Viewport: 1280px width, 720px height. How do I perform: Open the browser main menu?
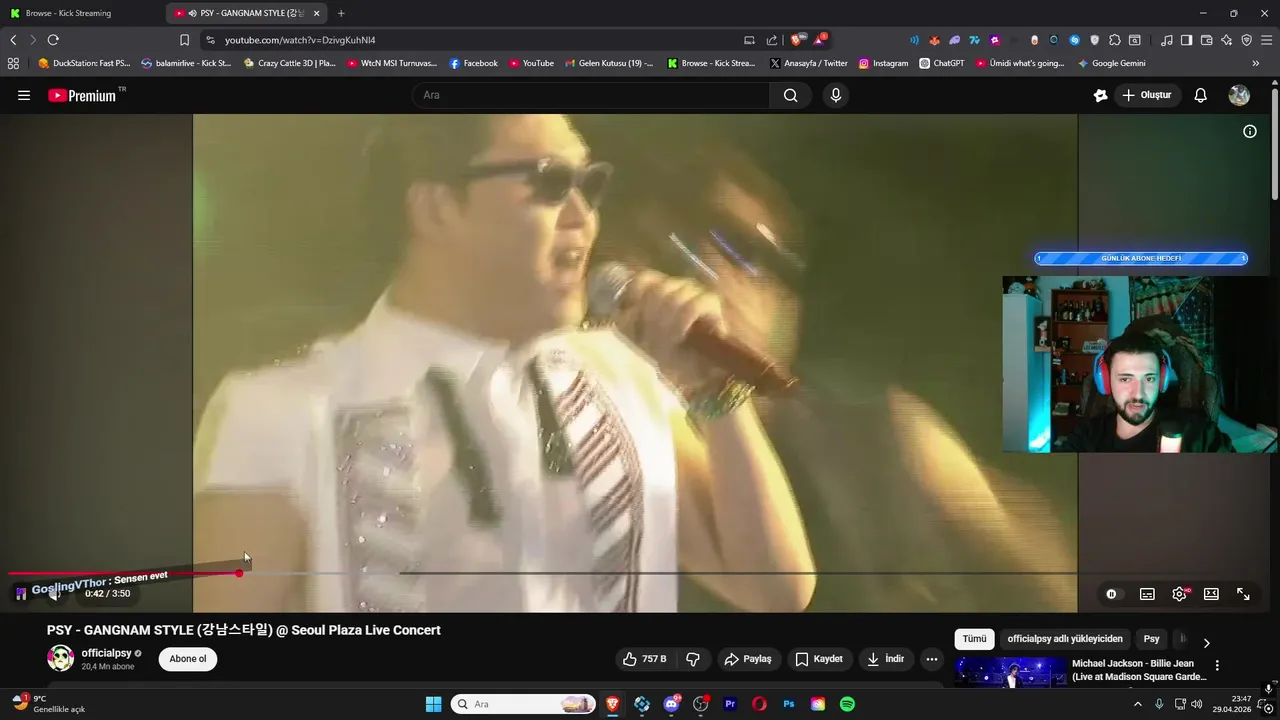click(x=1266, y=40)
